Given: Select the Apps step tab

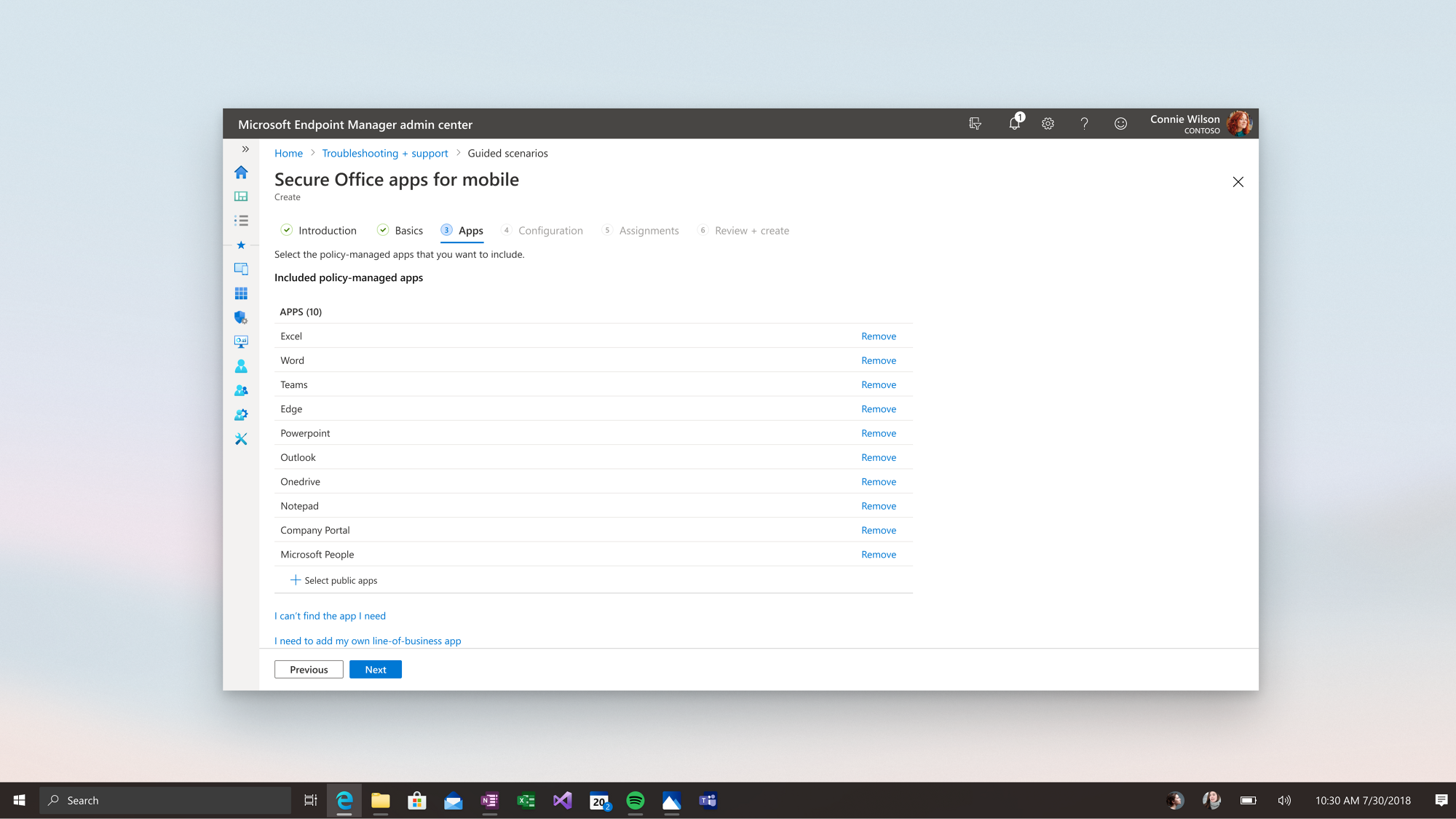Looking at the screenshot, I should [x=462, y=231].
